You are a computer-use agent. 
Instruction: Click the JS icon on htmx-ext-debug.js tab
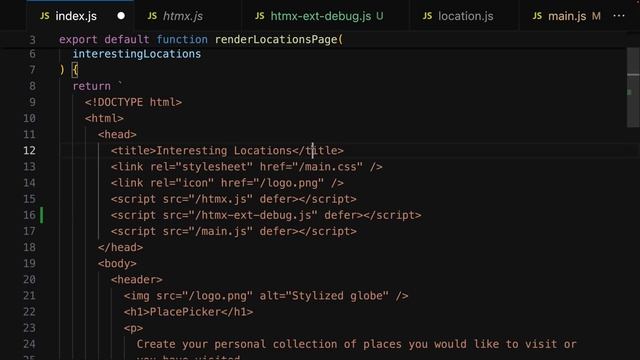tap(260, 16)
